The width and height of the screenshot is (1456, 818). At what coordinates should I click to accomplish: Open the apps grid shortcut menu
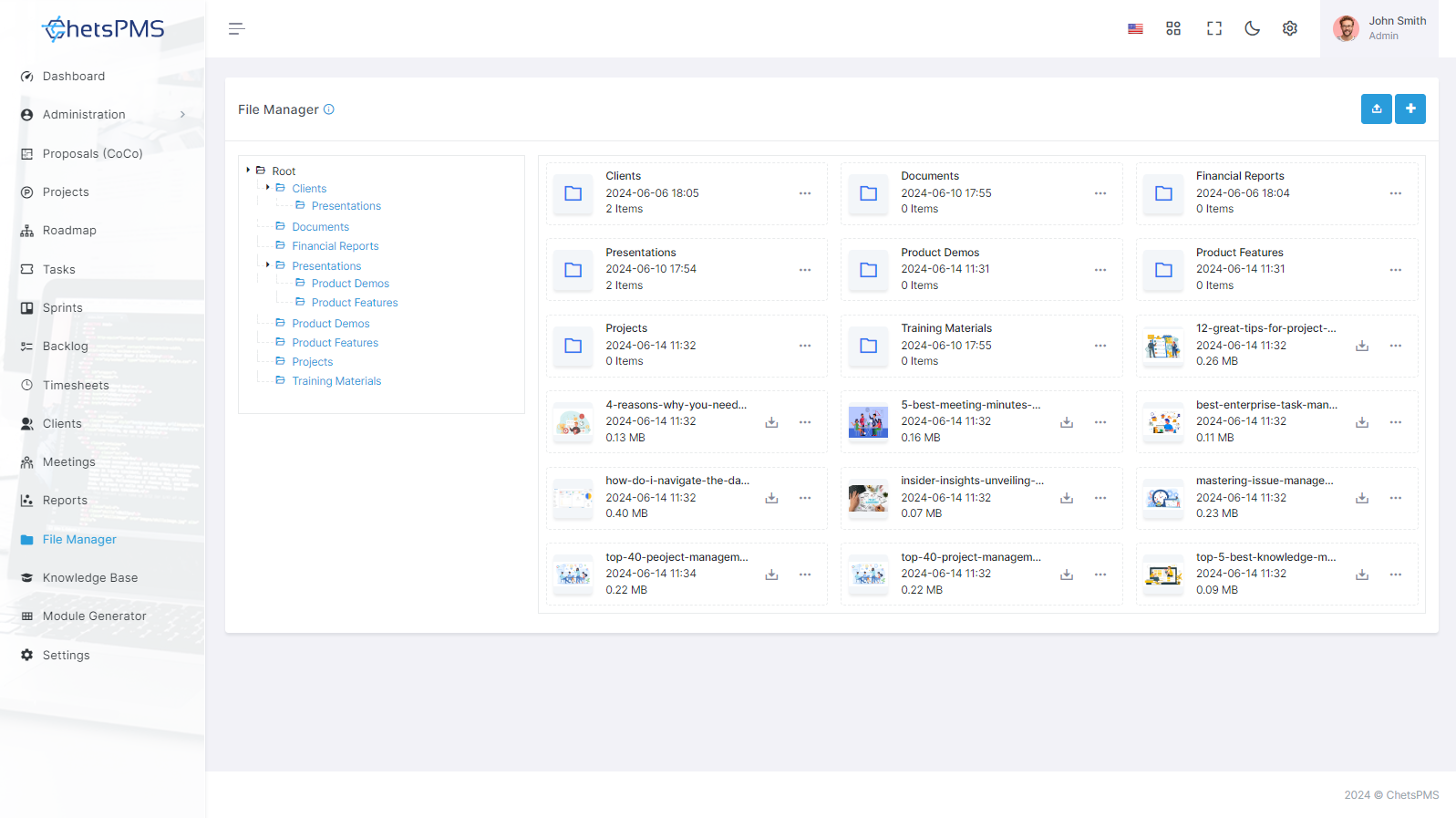click(x=1173, y=29)
